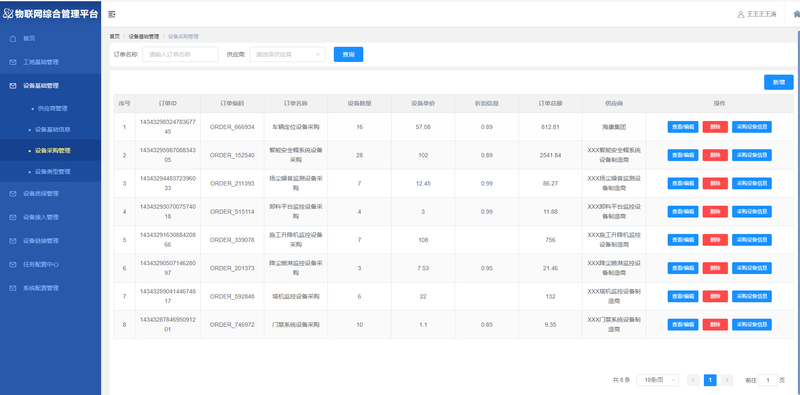Viewport: 800px width, 395px height.
Task: Open the 10条/页 page size dropdown
Action: click(x=657, y=380)
